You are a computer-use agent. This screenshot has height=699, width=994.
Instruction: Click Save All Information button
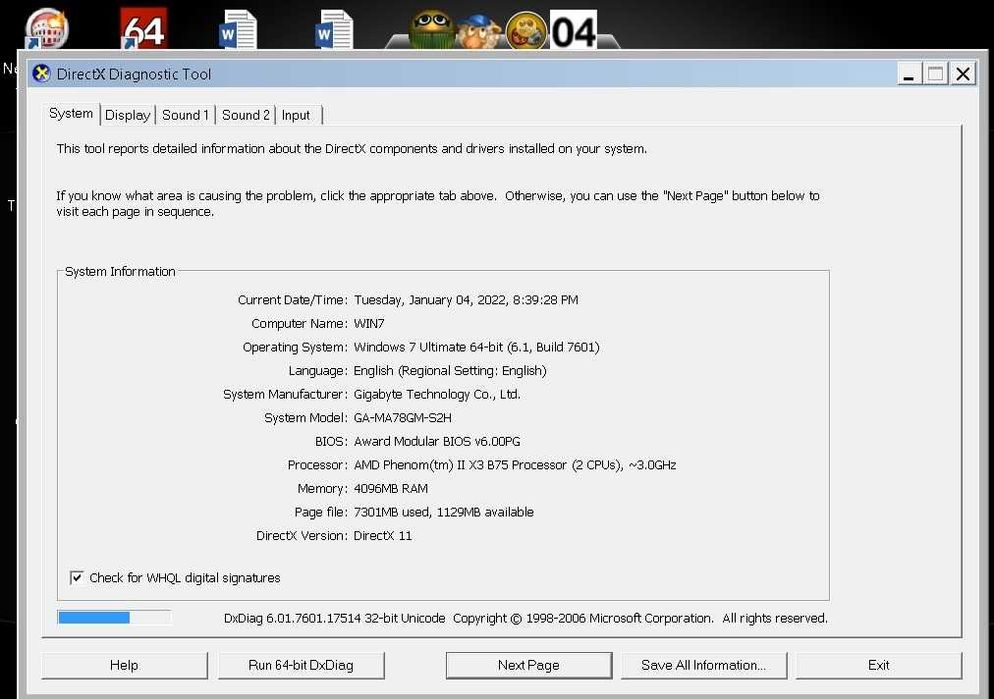(704, 665)
